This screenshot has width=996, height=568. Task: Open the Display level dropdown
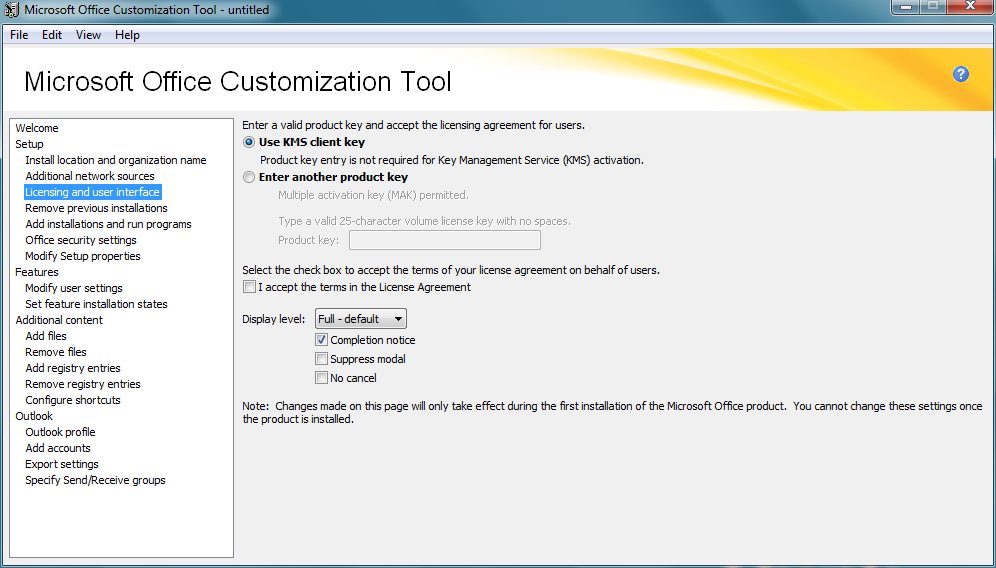(x=361, y=319)
